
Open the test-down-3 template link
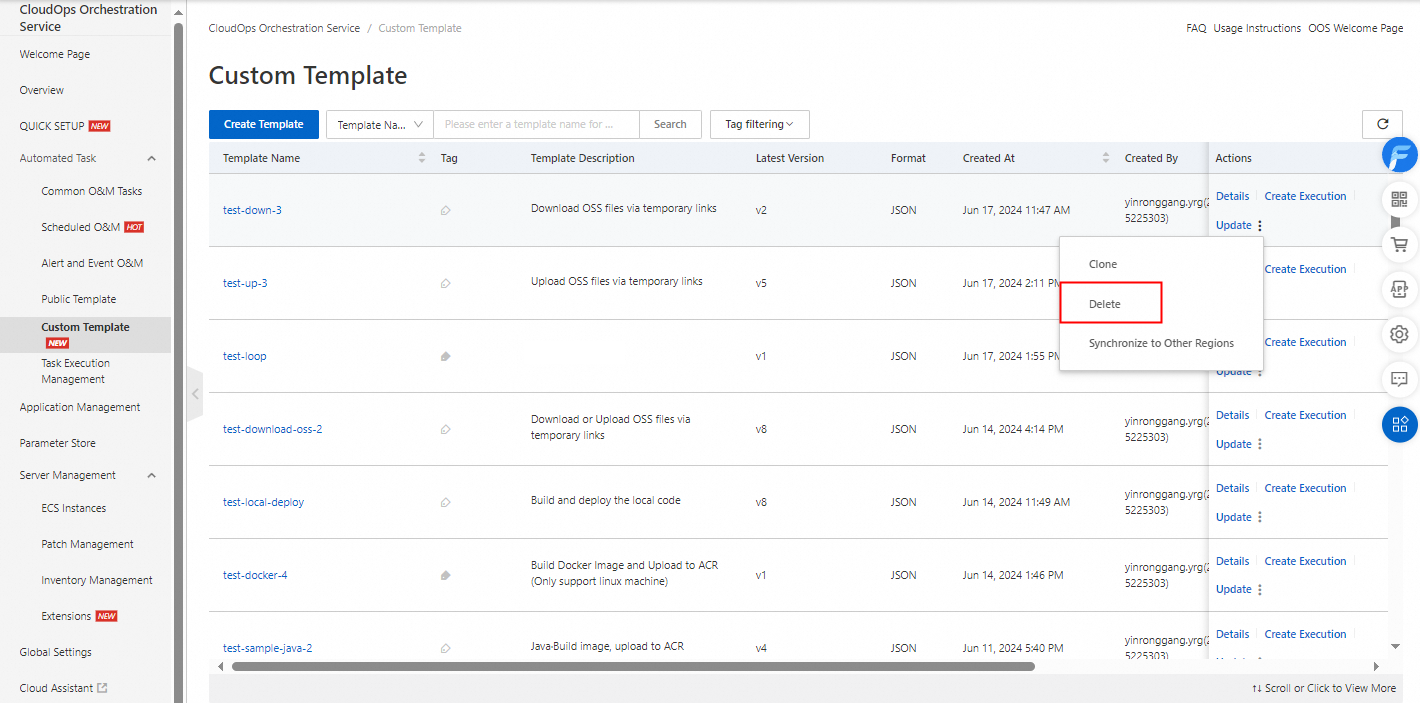tap(252, 210)
